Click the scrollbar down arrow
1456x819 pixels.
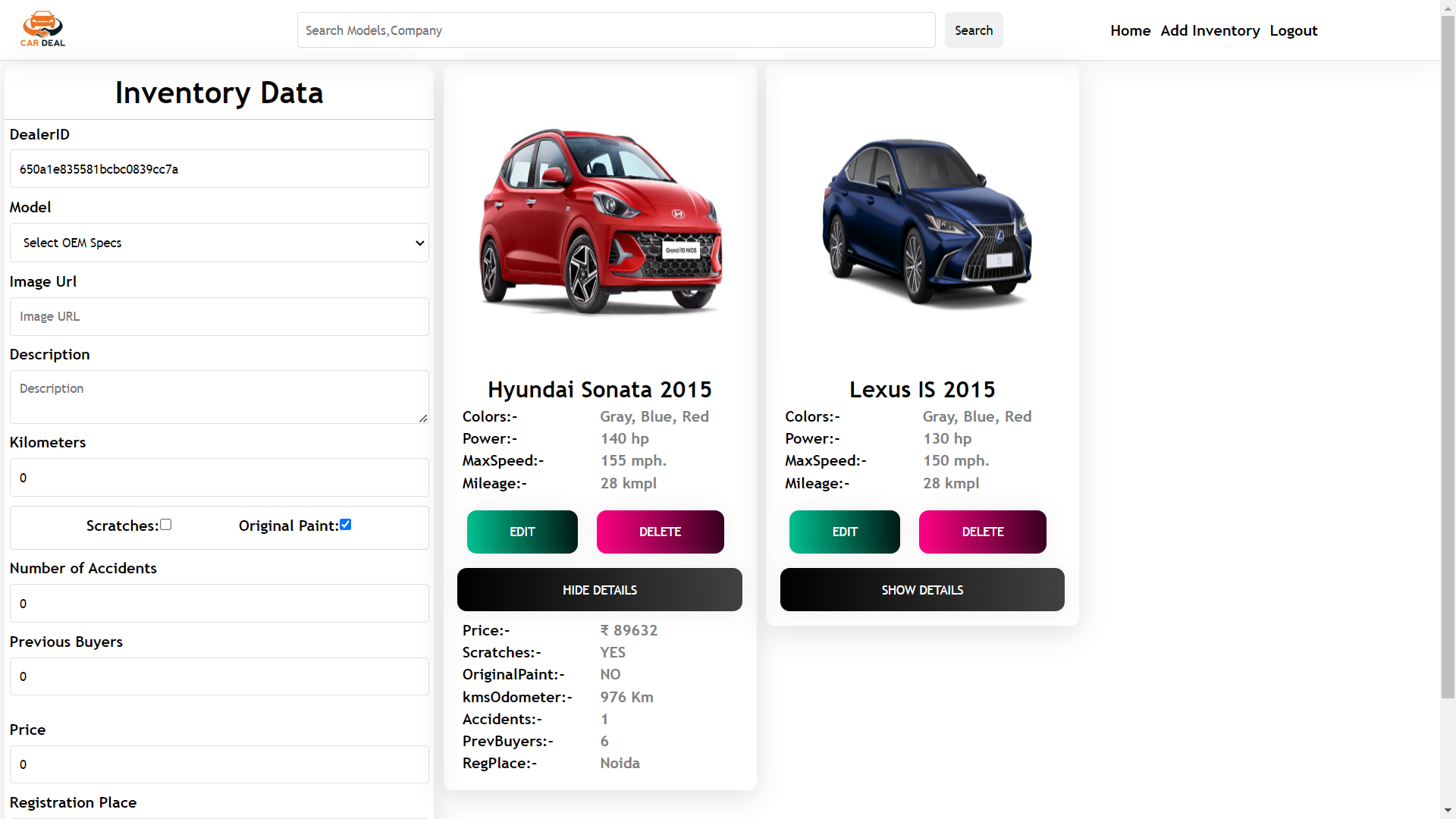(x=1448, y=811)
